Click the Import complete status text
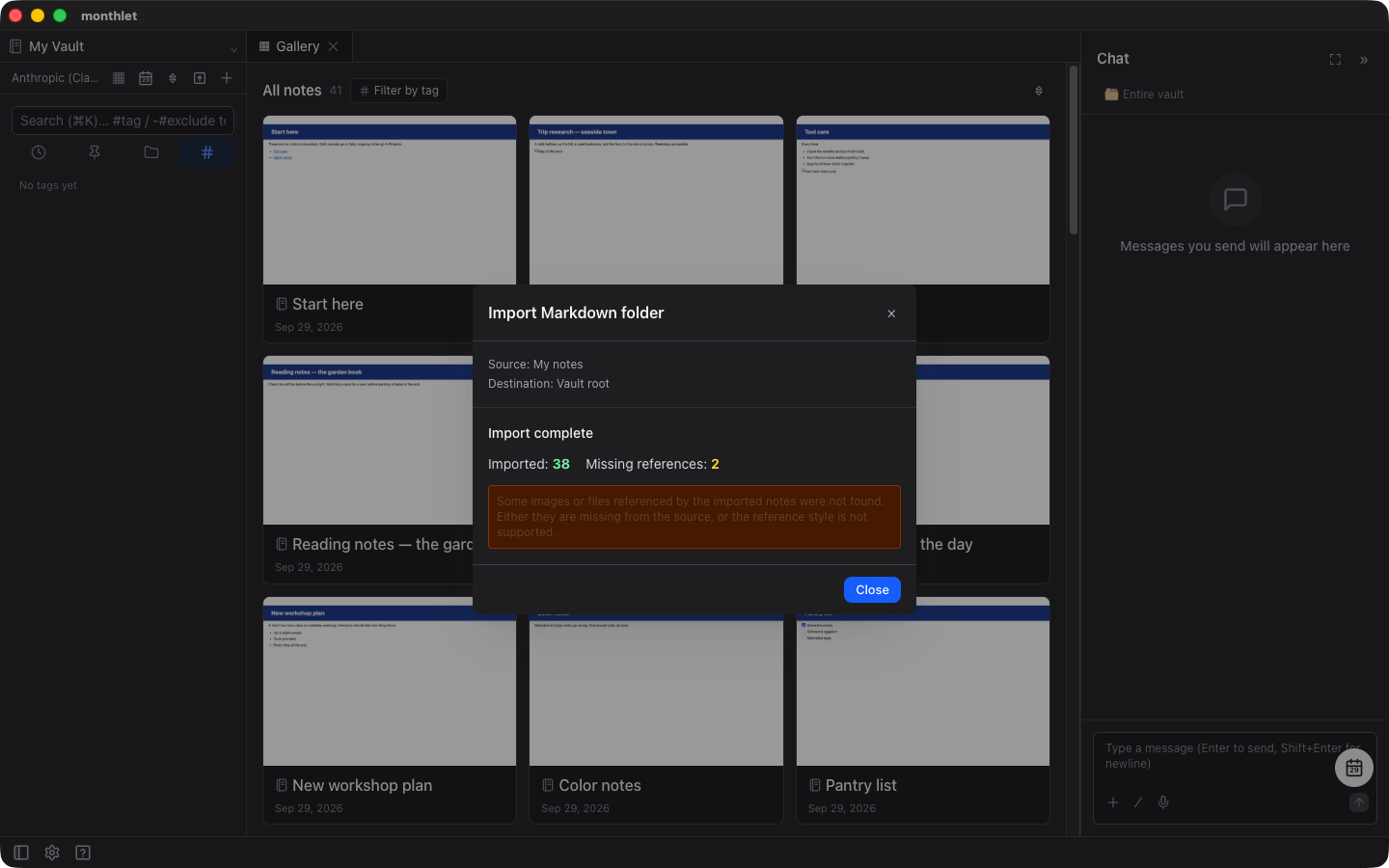The image size is (1389, 868). click(540, 434)
